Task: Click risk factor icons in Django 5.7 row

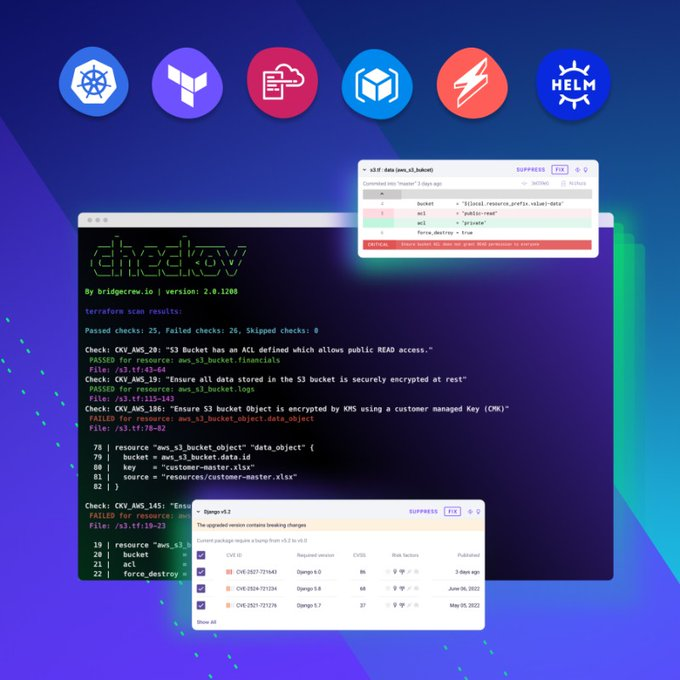Action: click(x=402, y=605)
